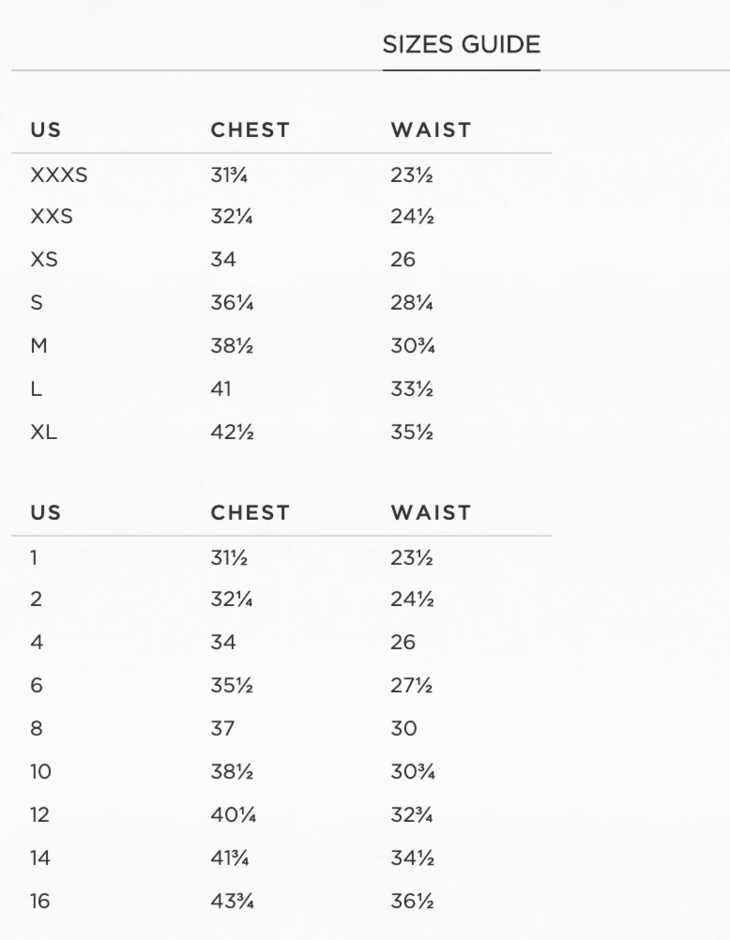Click chest value 31½ for size 1

coord(229,558)
